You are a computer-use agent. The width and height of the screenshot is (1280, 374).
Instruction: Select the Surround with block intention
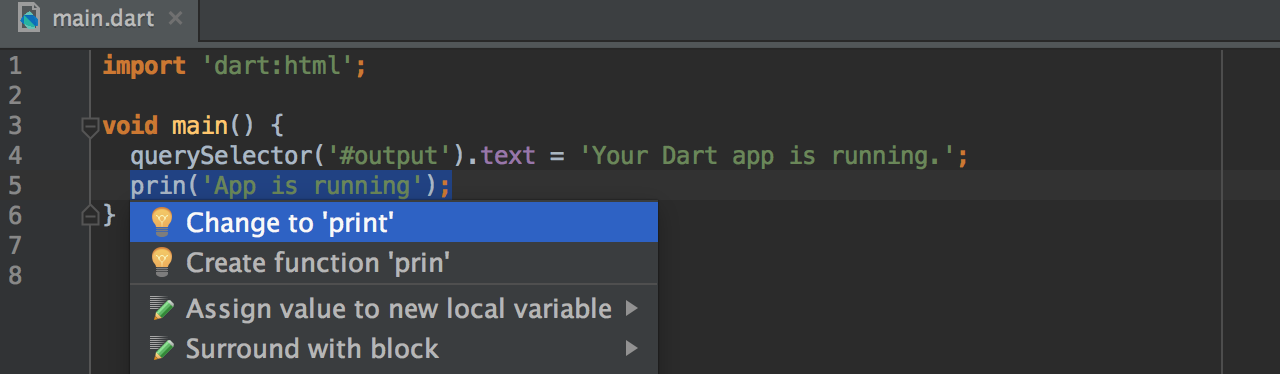point(394,348)
